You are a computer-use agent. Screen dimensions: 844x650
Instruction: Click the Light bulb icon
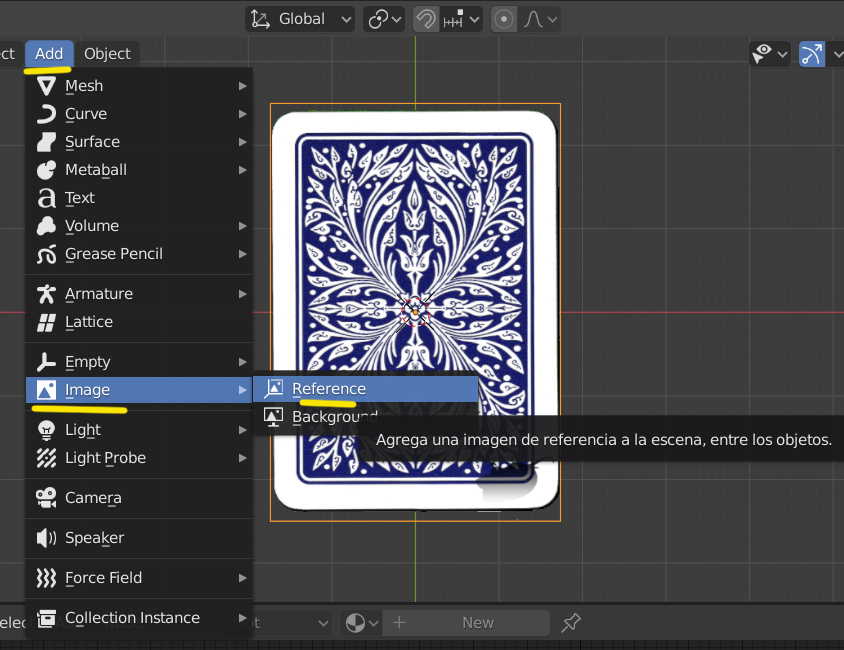(x=46, y=430)
